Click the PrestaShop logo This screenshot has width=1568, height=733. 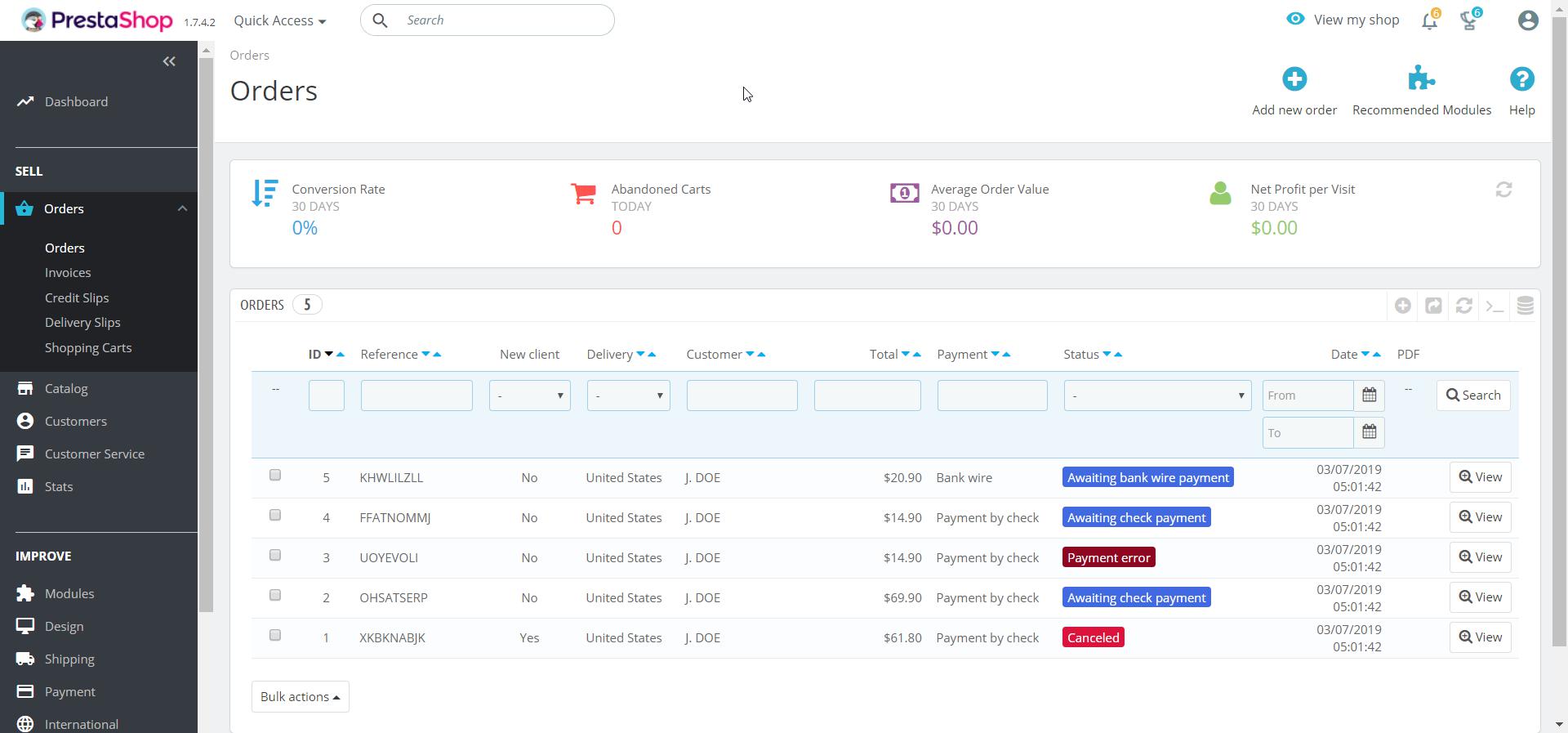coord(97,20)
